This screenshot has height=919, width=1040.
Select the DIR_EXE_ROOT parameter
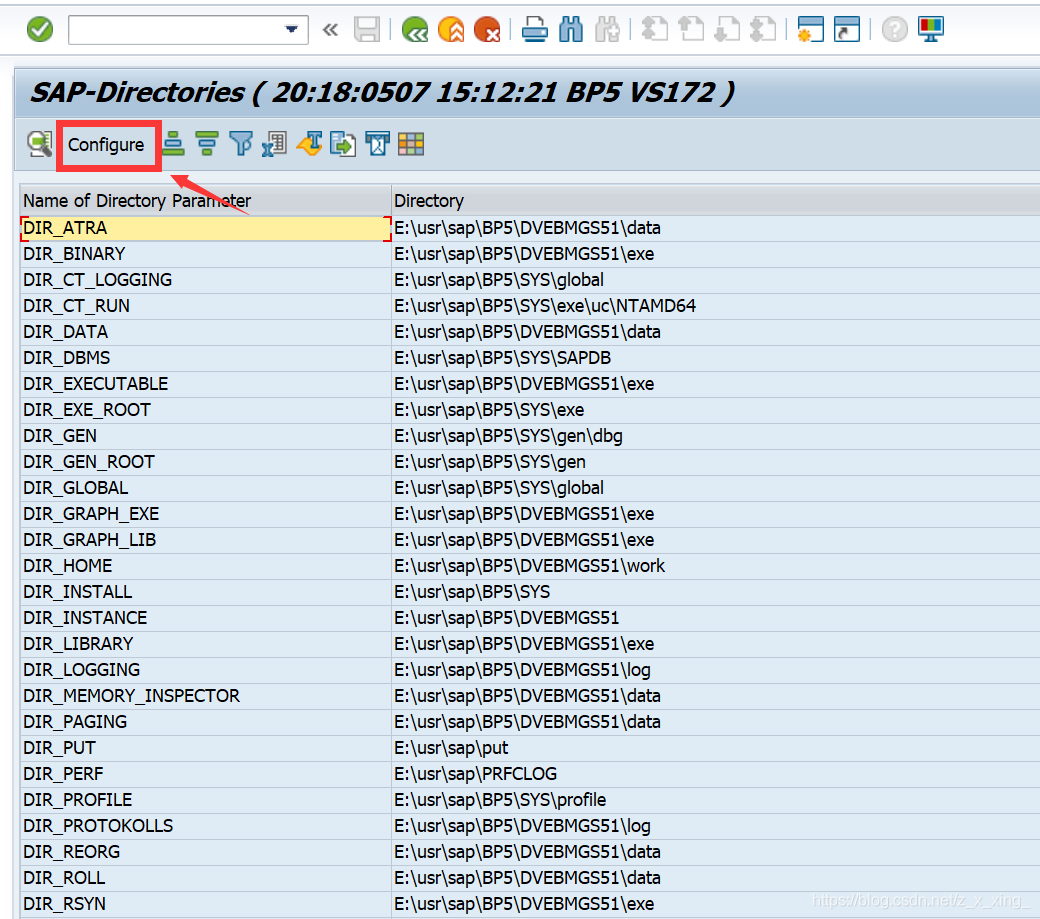[206, 410]
